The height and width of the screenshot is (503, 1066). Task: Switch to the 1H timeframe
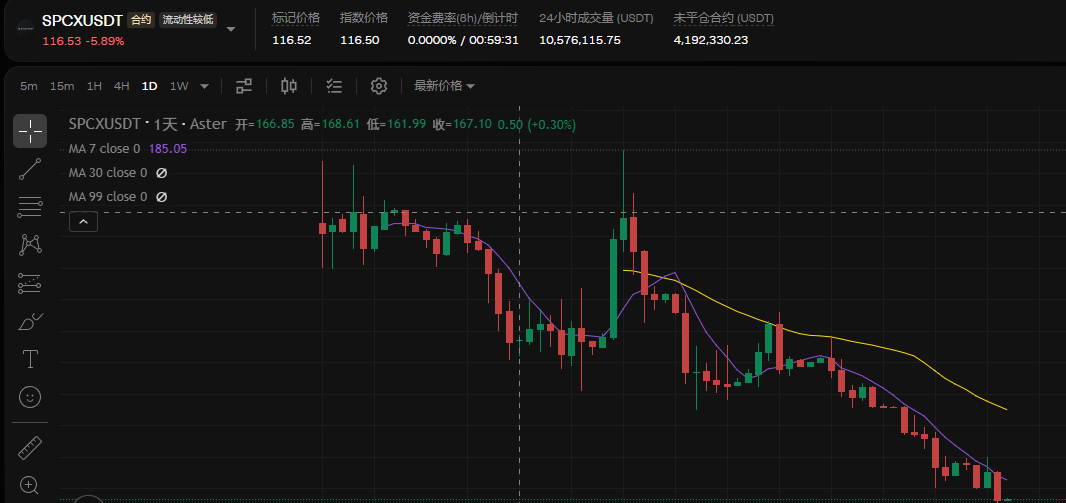[94, 86]
